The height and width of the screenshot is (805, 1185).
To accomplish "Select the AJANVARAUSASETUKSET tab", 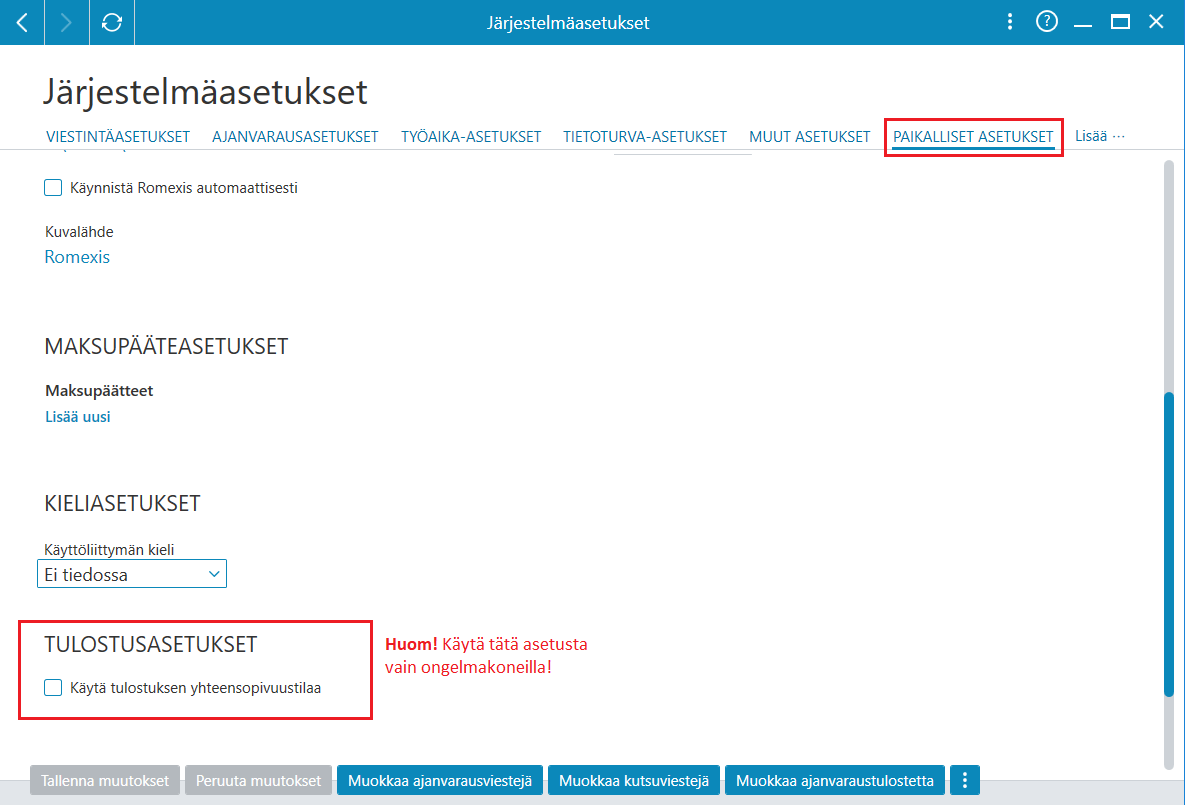I will 295,137.
